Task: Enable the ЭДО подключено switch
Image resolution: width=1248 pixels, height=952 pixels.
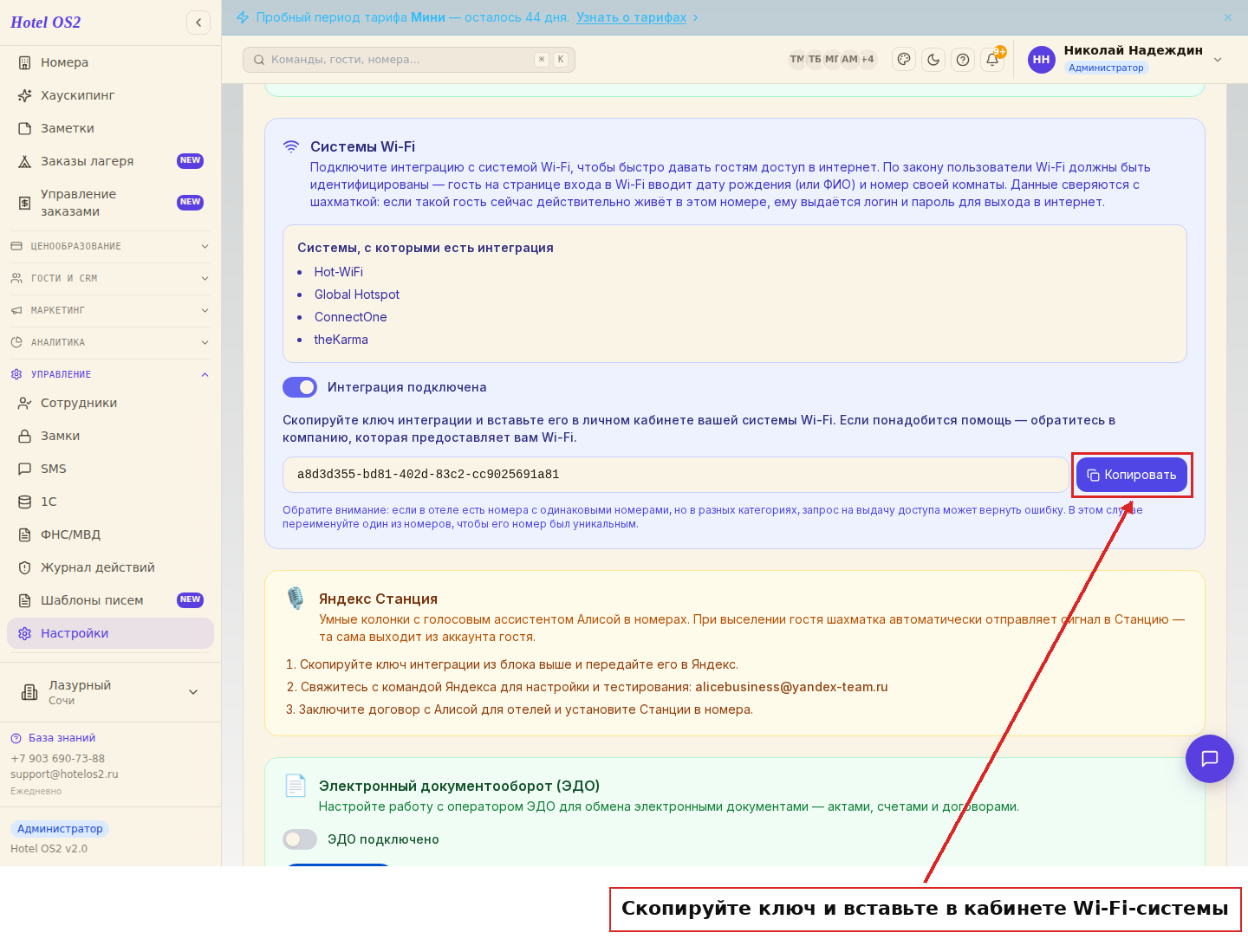Action: 300,839
